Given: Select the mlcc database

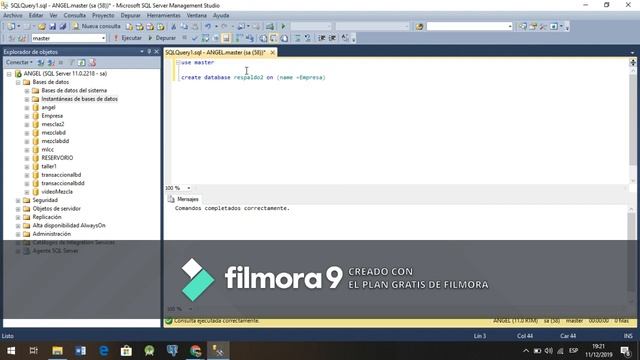Looking at the screenshot, I should click(x=47, y=149).
